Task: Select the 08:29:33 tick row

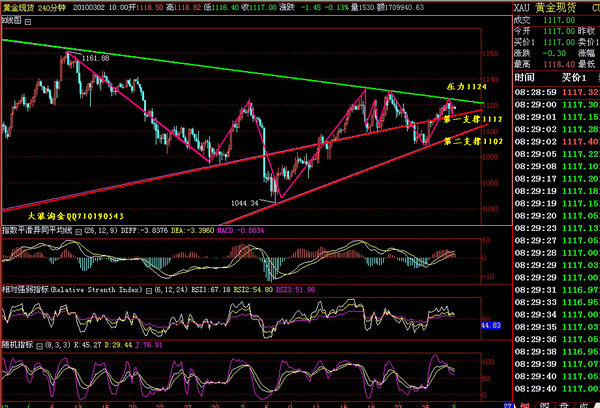Action: (557, 302)
